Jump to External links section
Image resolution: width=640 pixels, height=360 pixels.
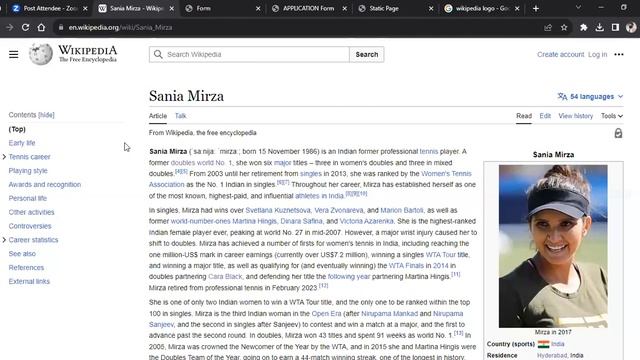coord(29,281)
